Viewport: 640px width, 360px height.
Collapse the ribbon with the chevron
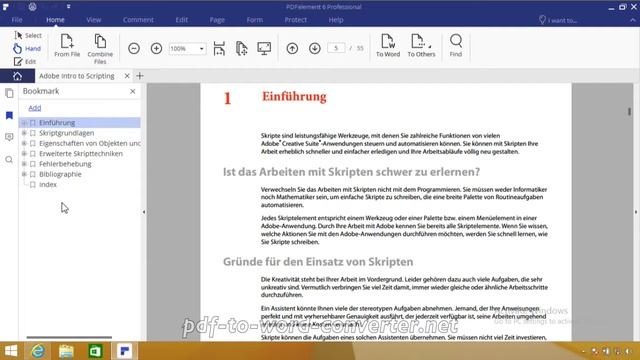632,20
